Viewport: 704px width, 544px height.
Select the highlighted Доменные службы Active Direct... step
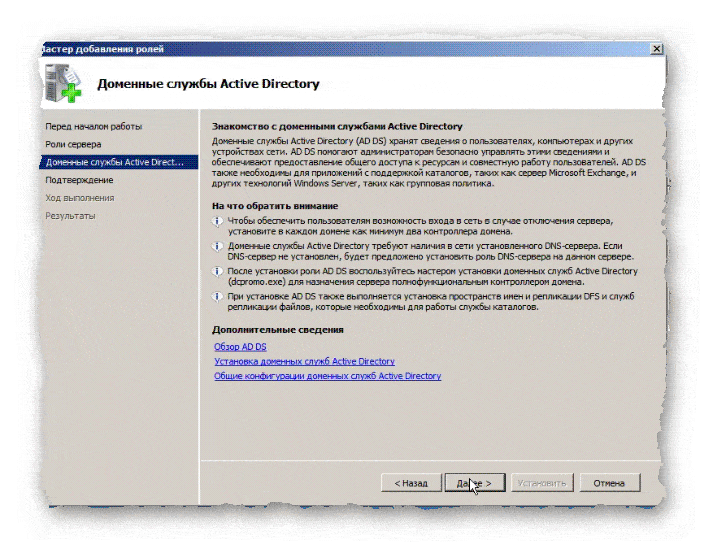pos(119,162)
